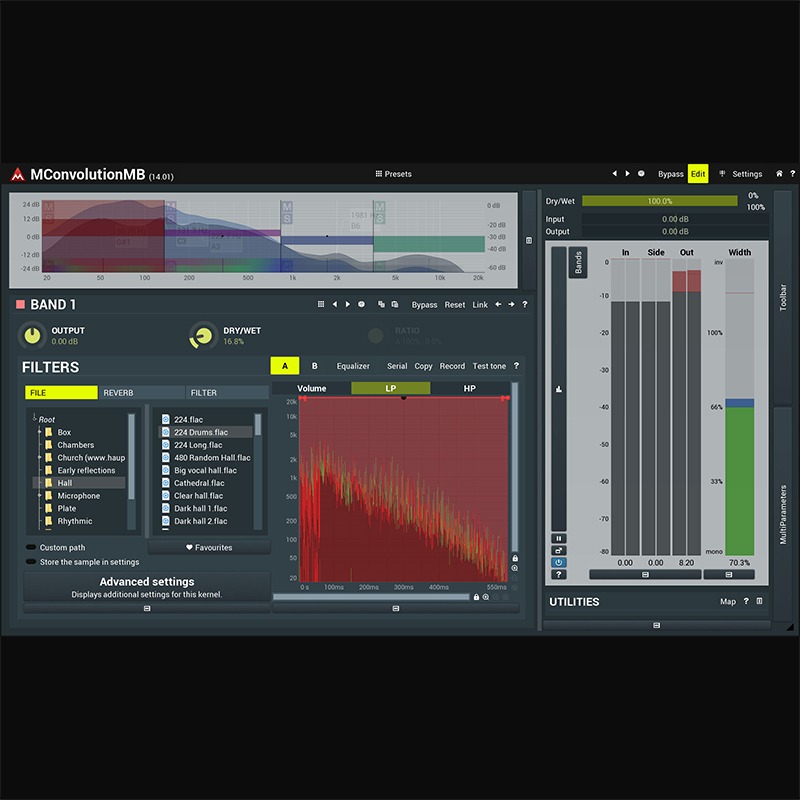Image resolution: width=800 pixels, height=800 pixels.
Task: Click Copy in Filters header
Action: pos(423,366)
